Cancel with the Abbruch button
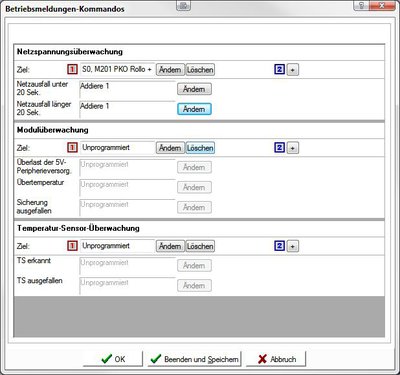This screenshot has height=375, width=400. pos(276,359)
